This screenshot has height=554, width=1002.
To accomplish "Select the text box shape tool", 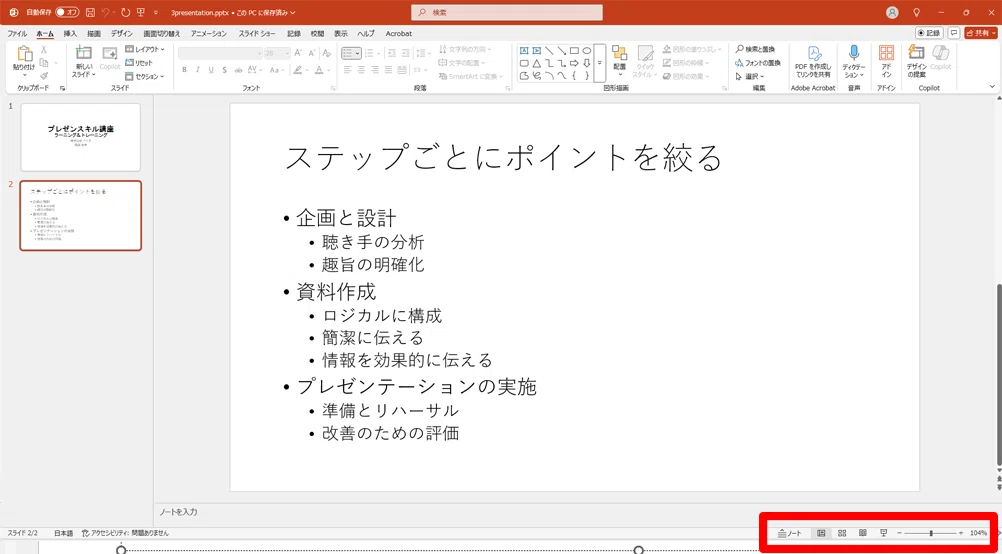I will [524, 50].
